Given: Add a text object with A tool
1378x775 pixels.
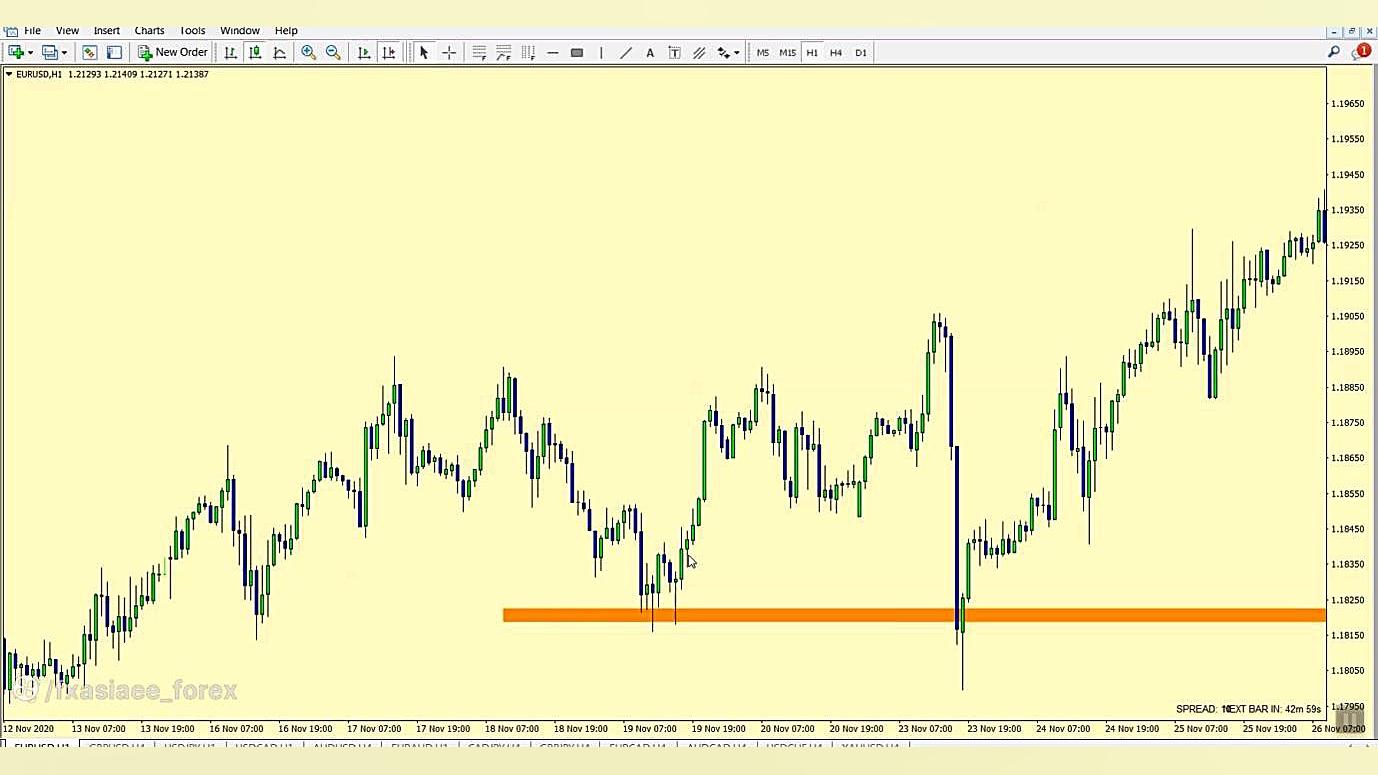Looking at the screenshot, I should 650,52.
